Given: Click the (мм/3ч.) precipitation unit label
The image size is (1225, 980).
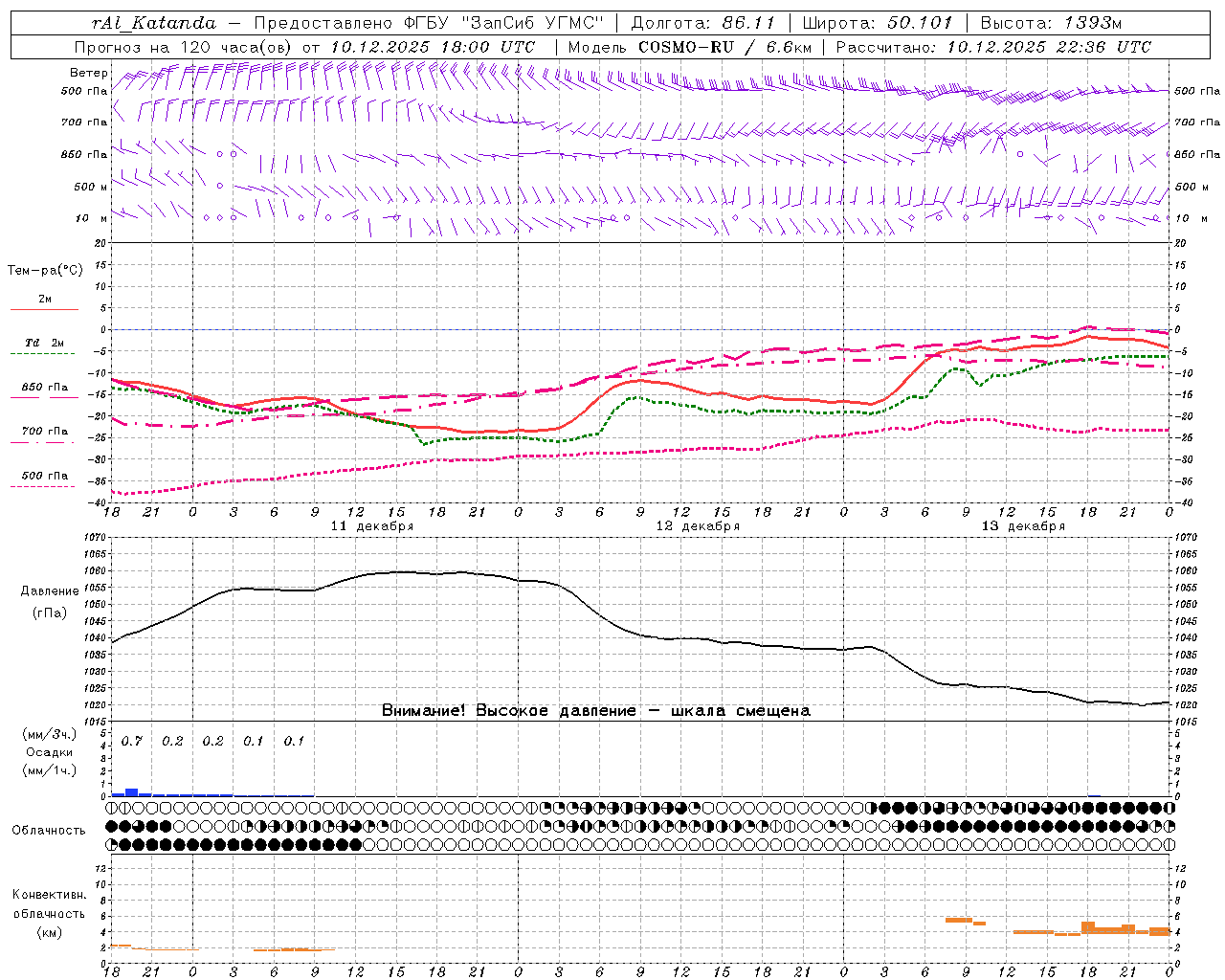Looking at the screenshot, I should [49, 734].
